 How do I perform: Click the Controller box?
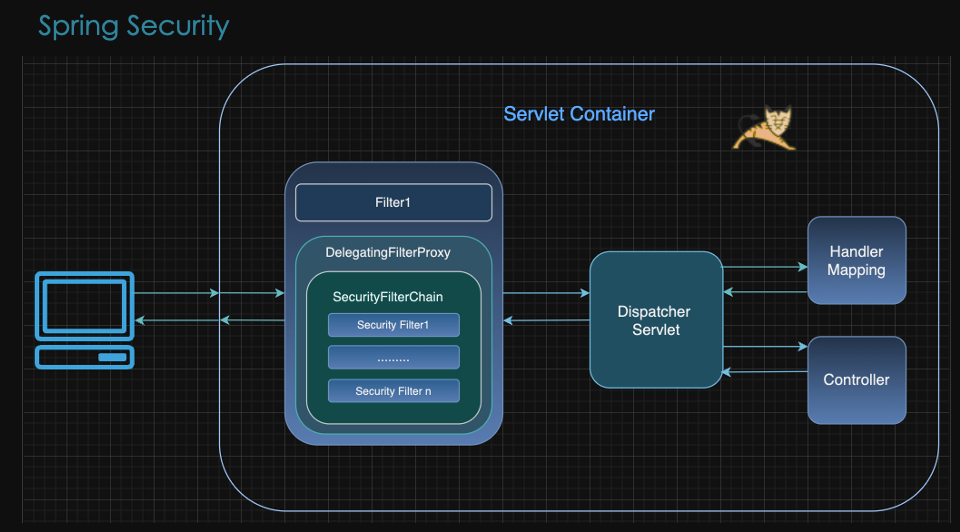click(856, 380)
